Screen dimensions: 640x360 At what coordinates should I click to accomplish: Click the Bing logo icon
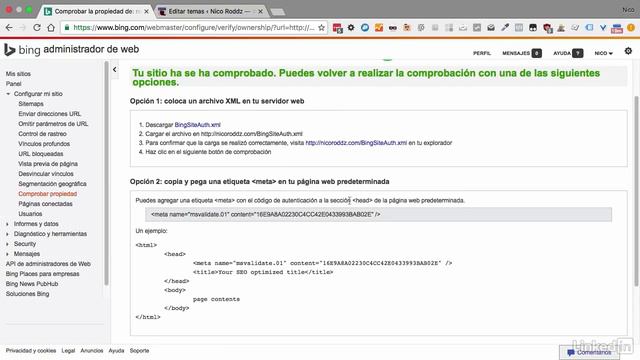point(9,49)
